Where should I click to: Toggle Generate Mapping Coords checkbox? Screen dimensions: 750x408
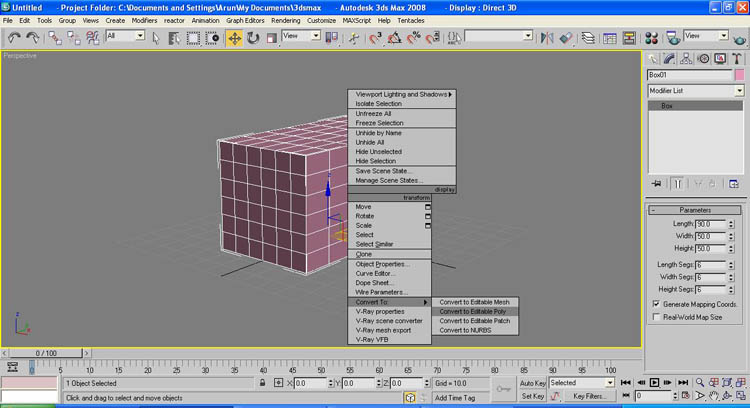(x=656, y=304)
